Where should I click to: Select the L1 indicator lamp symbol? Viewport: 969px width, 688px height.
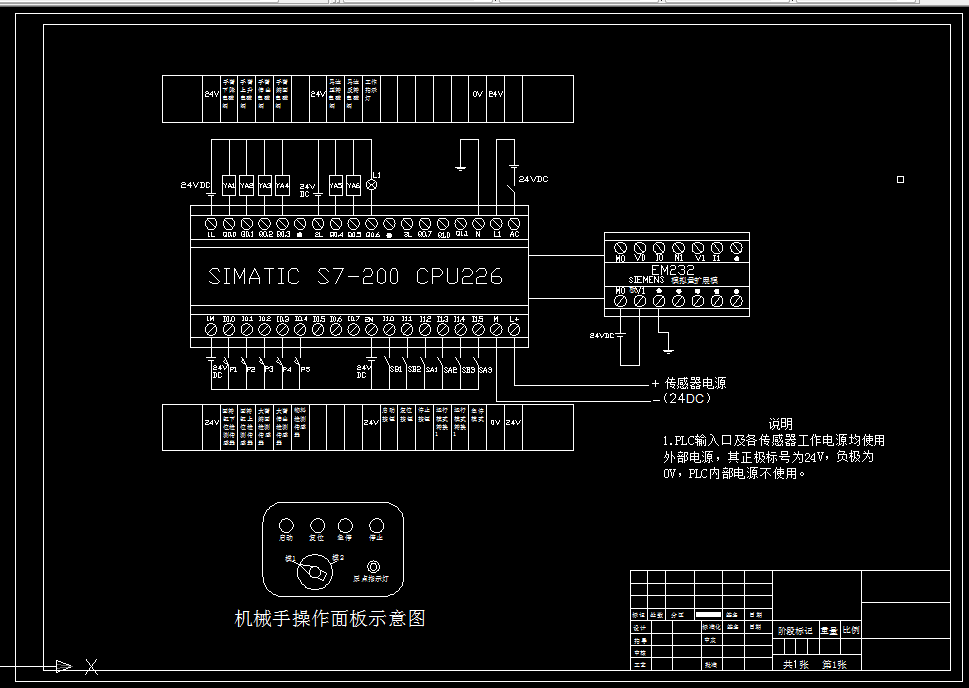371,184
